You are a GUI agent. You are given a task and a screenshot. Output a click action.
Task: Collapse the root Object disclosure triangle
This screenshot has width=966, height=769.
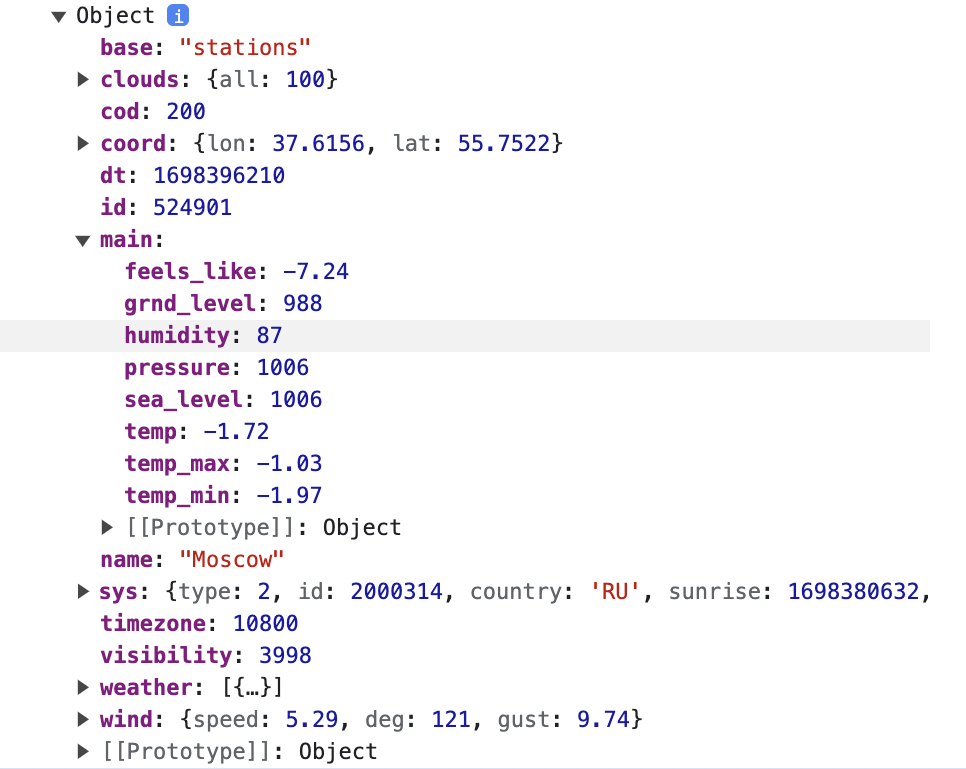tap(59, 16)
